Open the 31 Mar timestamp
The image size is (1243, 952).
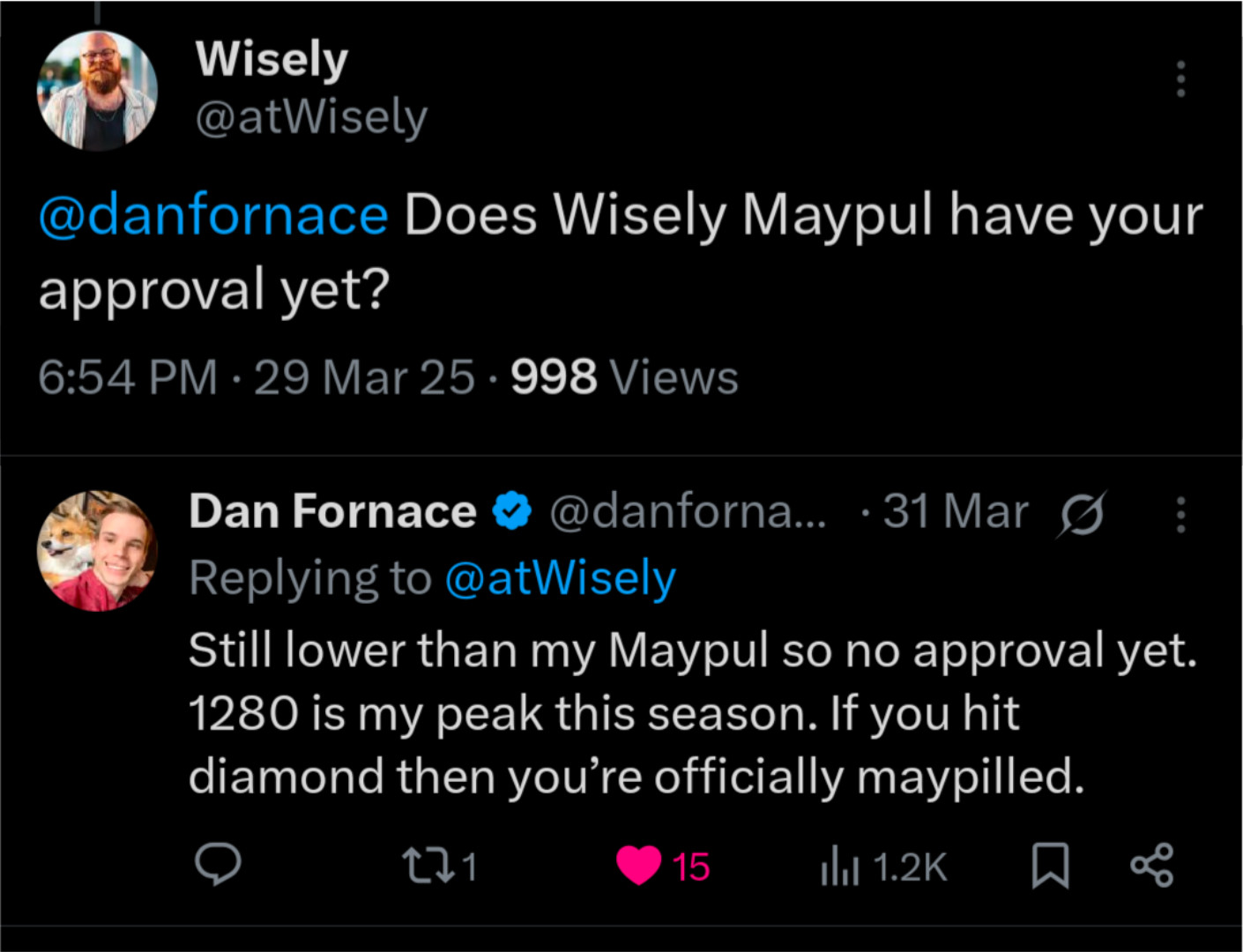pos(956,511)
